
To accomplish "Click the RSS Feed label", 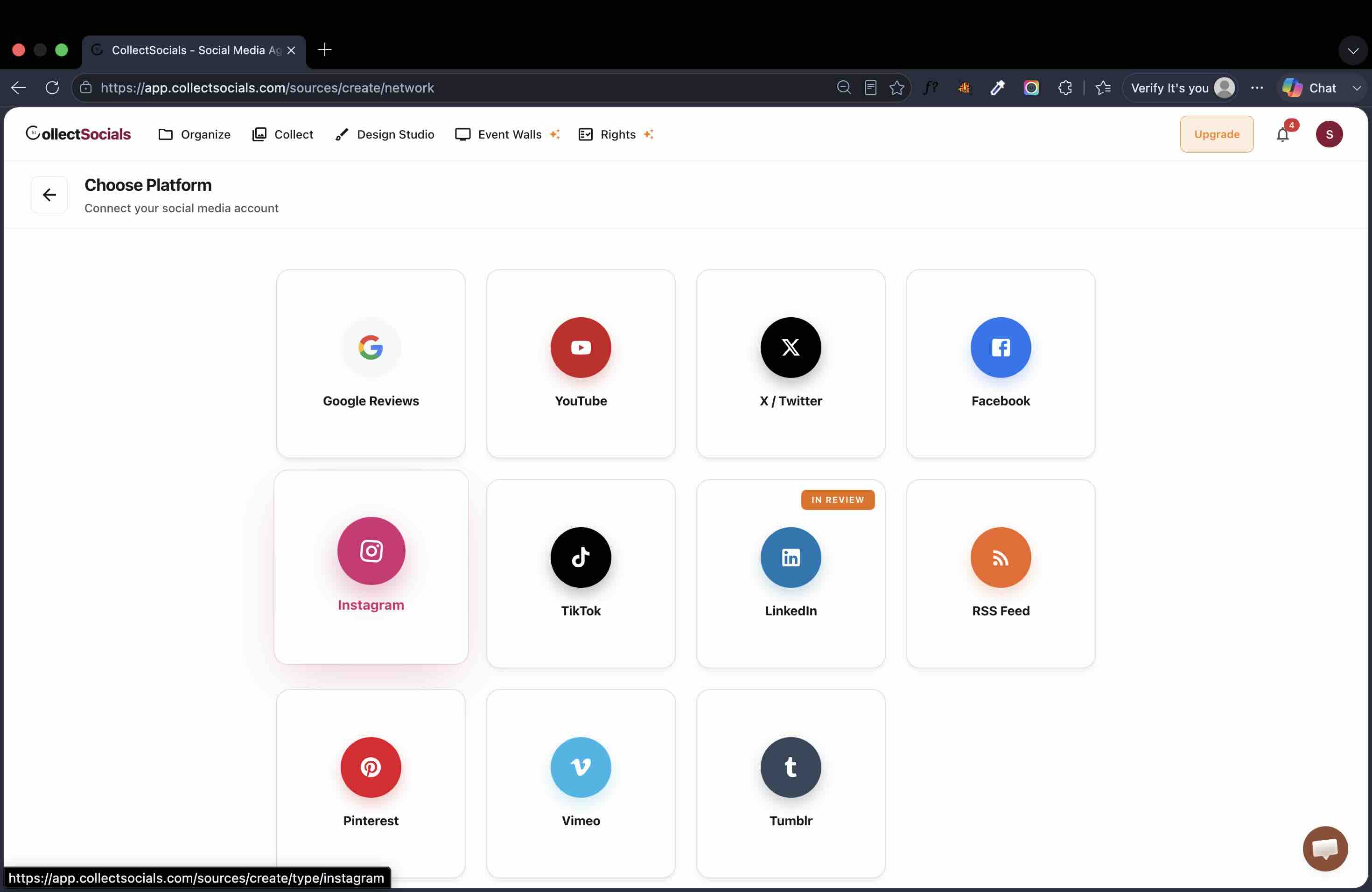I will (1000, 611).
